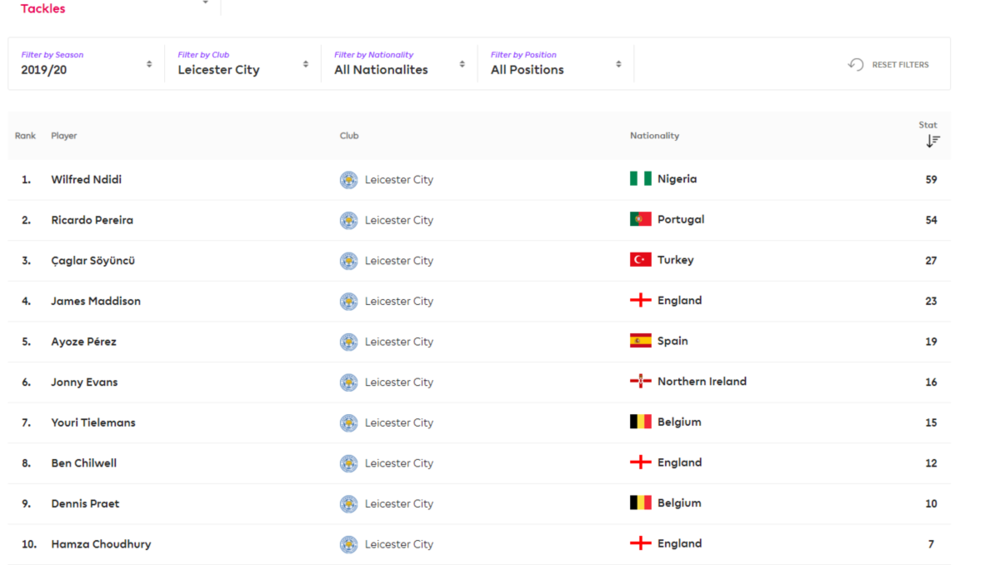Click the Northern Ireland flag icon
This screenshot has width=1000, height=565.
pyautogui.click(x=640, y=381)
